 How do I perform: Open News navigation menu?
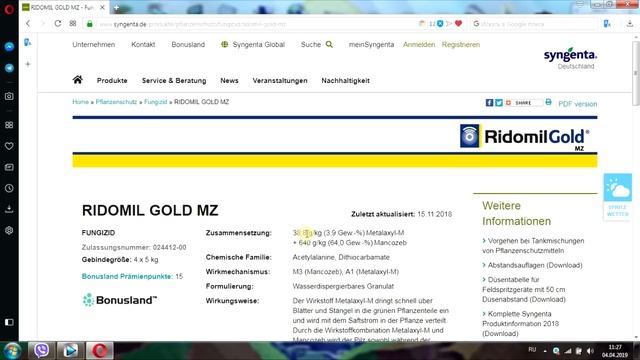(x=229, y=81)
